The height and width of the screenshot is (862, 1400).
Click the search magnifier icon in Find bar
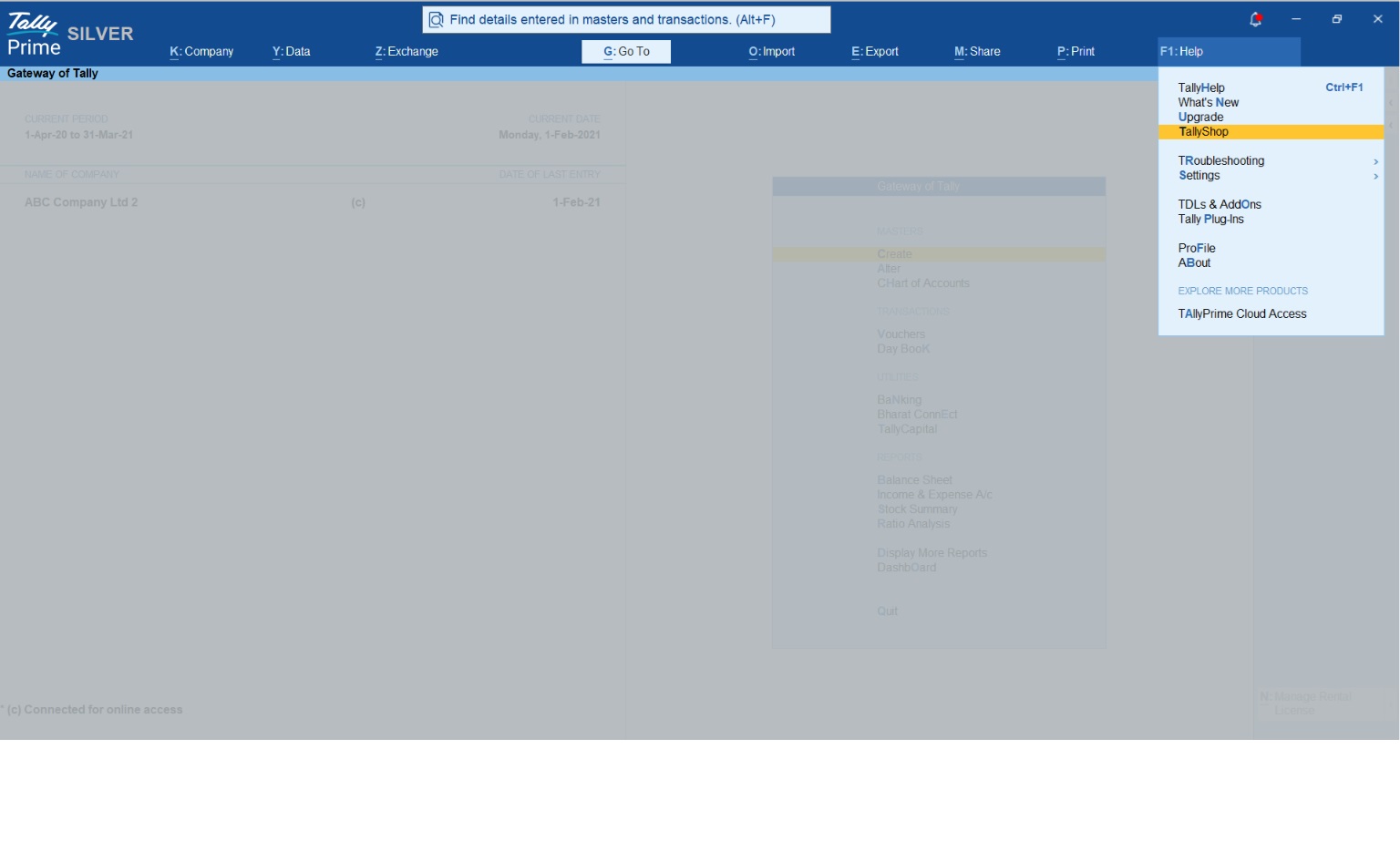[437, 20]
